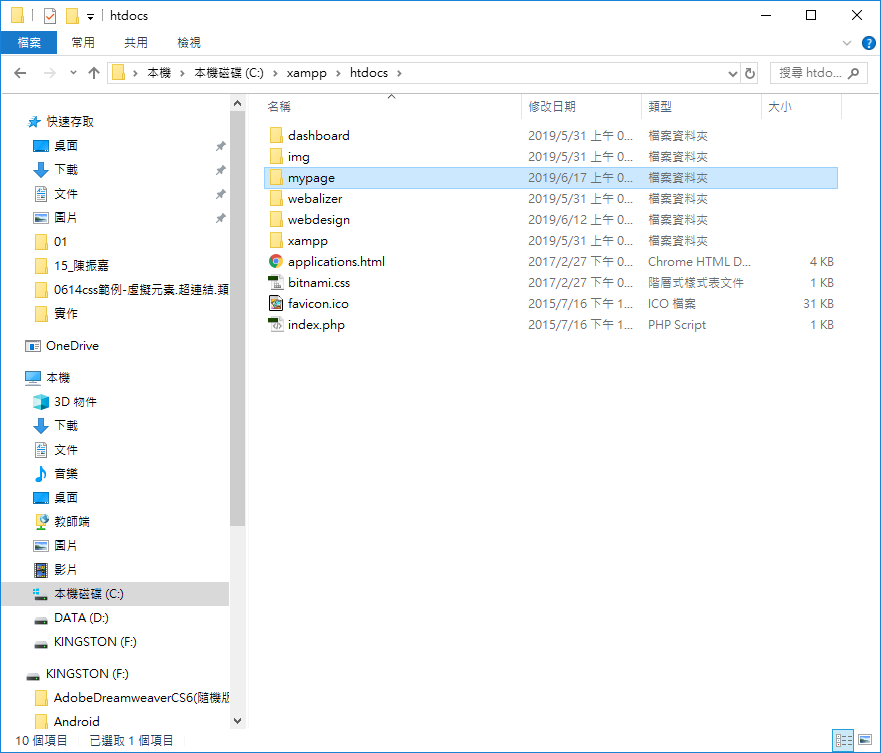Click the properties checkmark in quick access toolbar
The image size is (881, 753).
click(50, 16)
